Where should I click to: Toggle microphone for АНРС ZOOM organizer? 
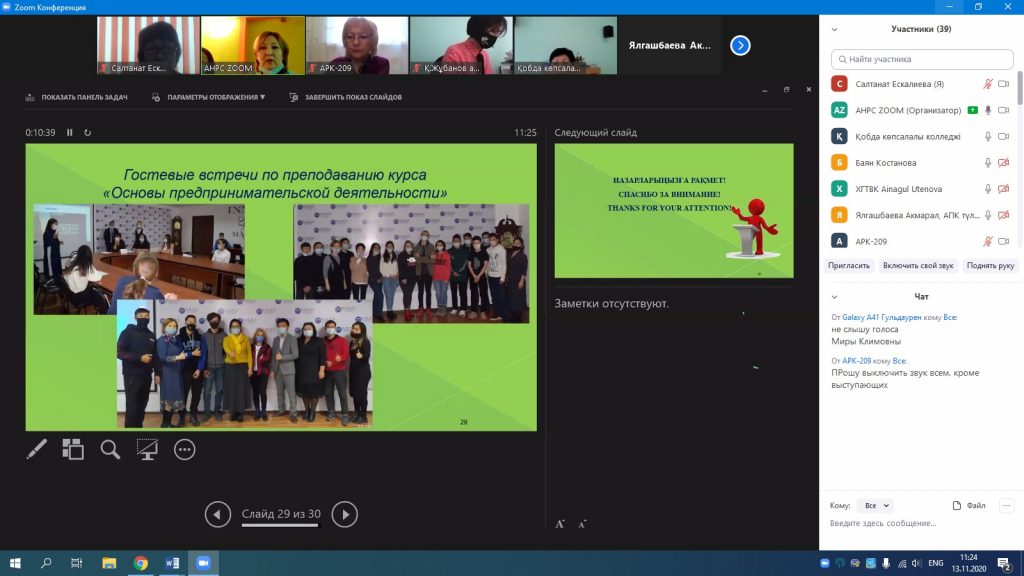tap(988, 110)
